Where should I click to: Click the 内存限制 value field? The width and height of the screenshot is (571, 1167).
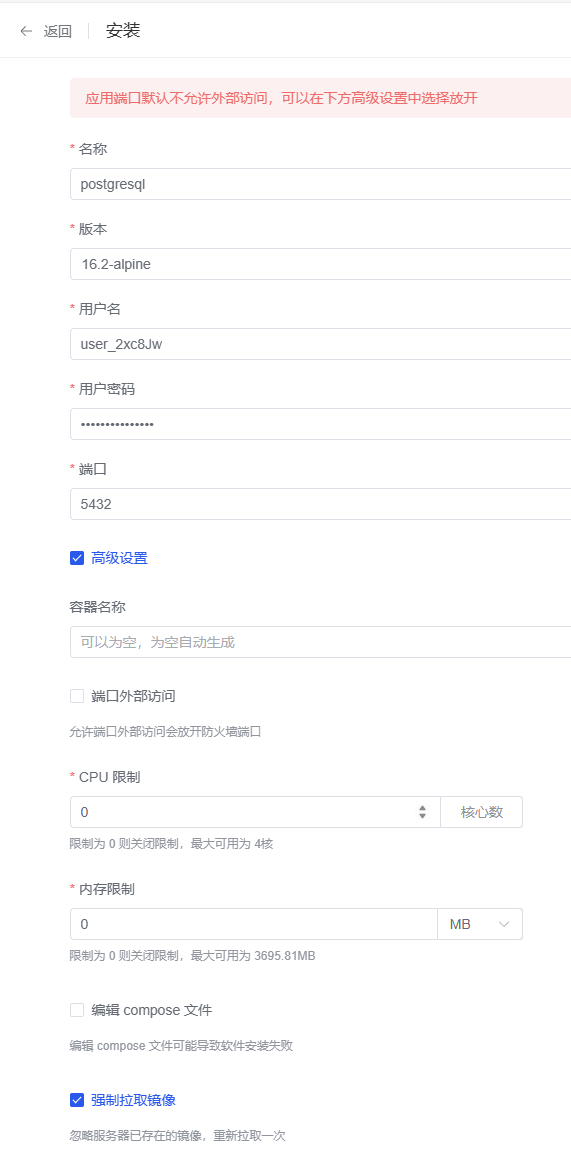pyautogui.click(x=253, y=924)
